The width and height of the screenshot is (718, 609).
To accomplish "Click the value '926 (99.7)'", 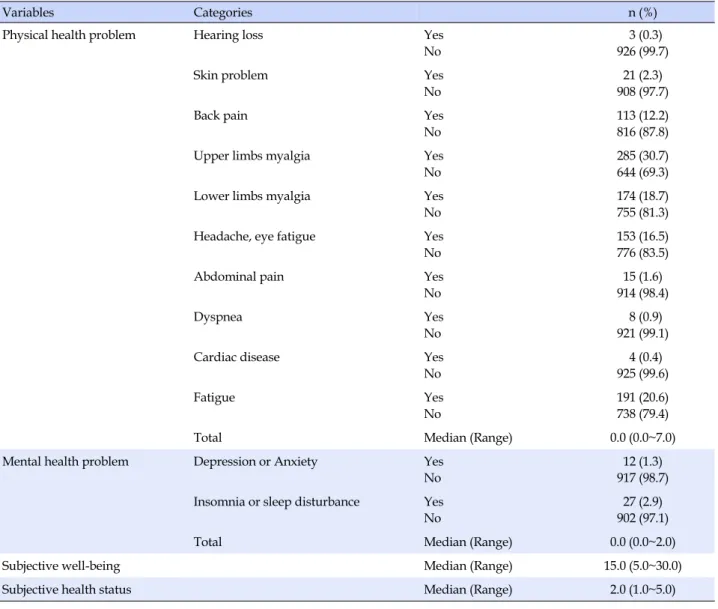I will pos(642,51).
